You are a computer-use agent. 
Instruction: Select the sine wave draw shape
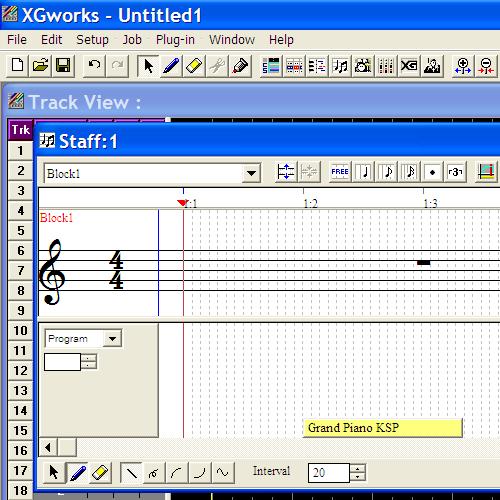coord(223,472)
